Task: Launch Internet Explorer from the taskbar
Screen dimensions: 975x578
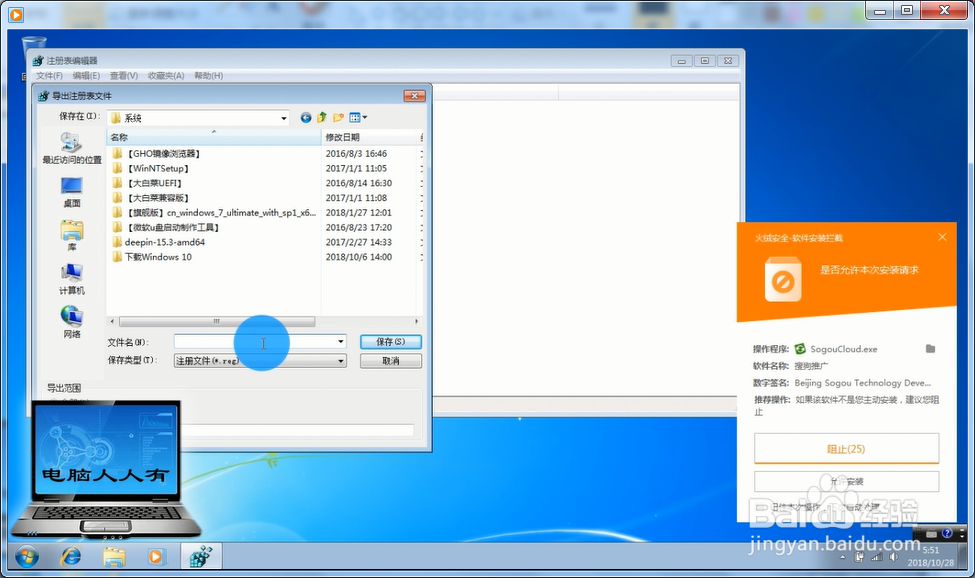Action: click(70, 556)
